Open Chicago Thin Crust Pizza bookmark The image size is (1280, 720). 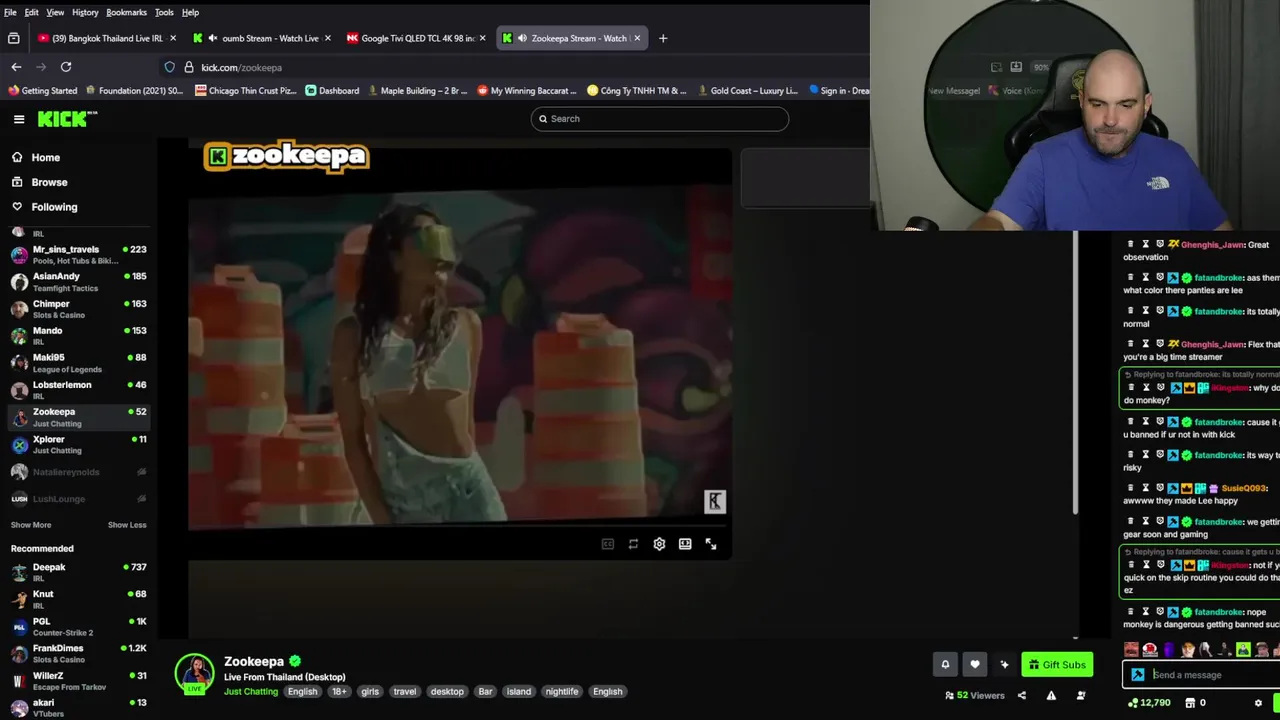(x=246, y=90)
